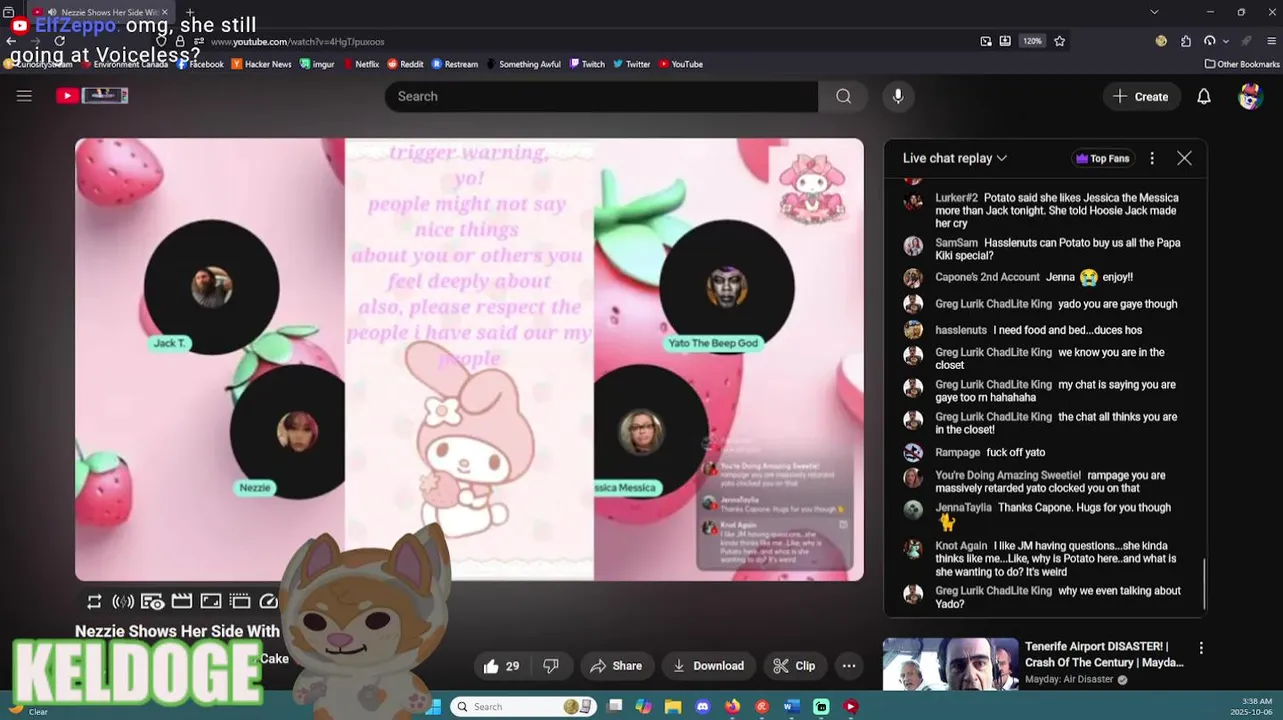
Task: Like the video with thumbs up
Action: click(502, 666)
